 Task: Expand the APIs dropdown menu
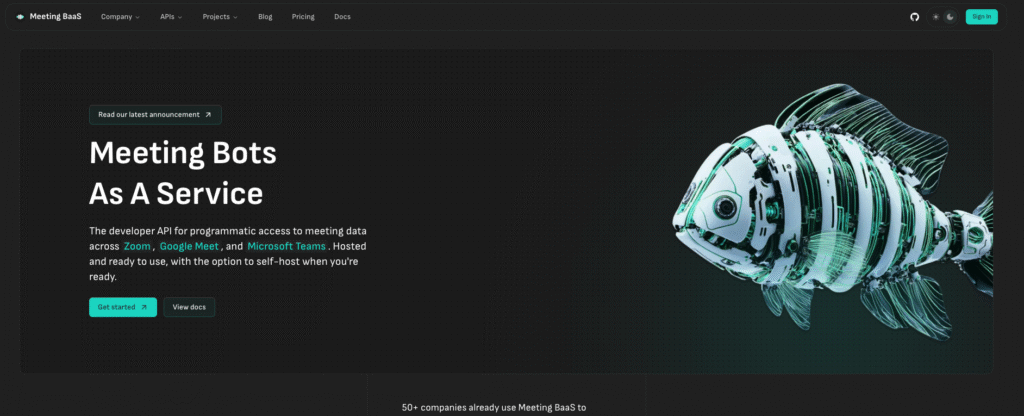click(171, 17)
